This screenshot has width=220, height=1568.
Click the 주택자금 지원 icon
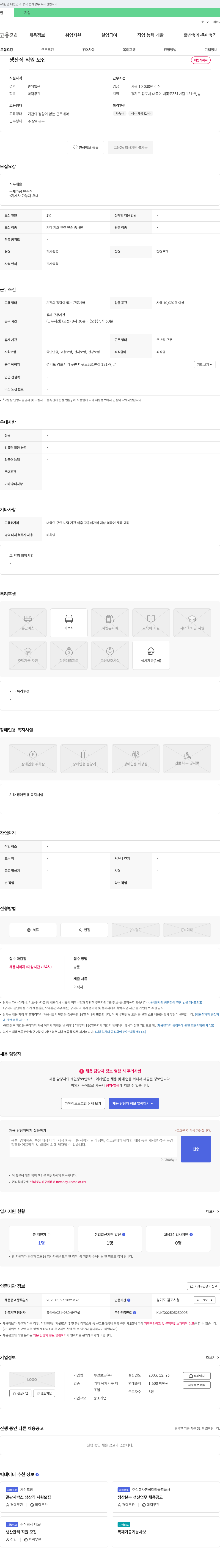[x=27, y=655]
